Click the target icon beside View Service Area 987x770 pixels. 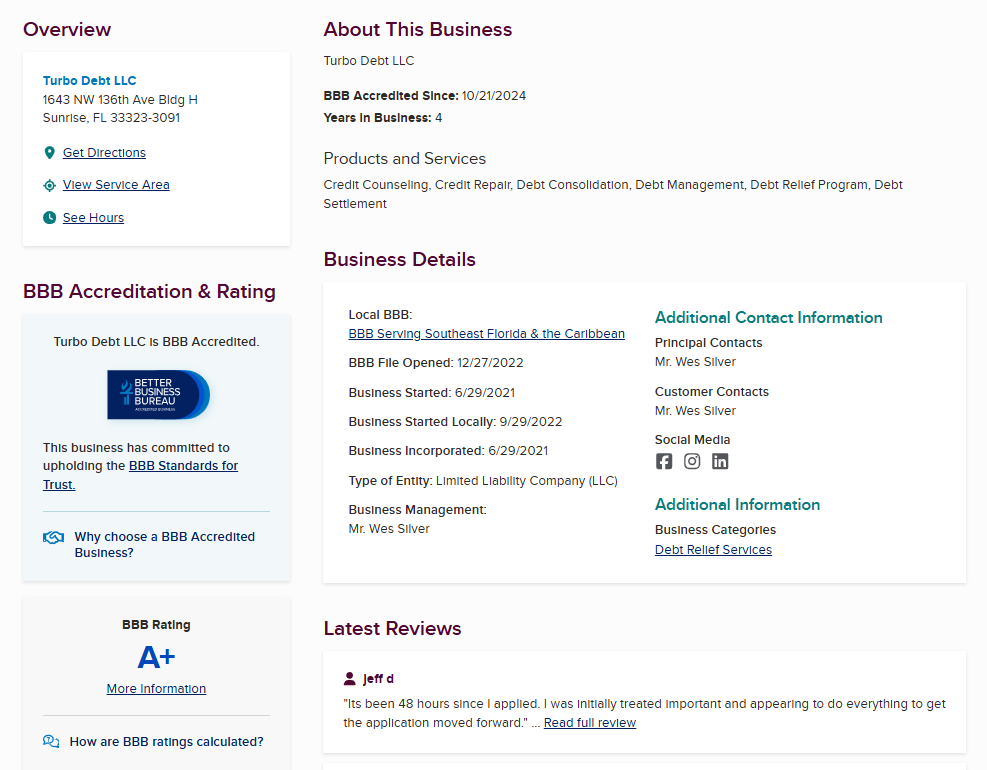coord(50,185)
